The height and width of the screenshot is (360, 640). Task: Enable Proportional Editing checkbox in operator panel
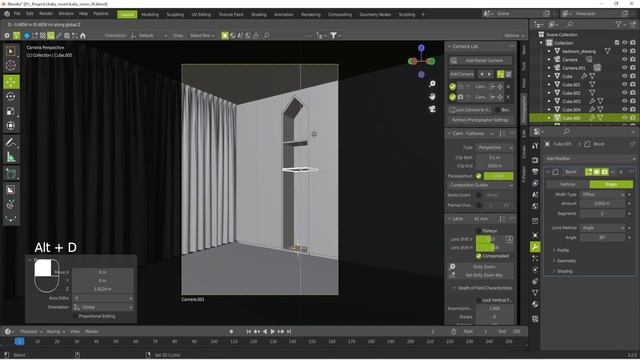(x=75, y=316)
